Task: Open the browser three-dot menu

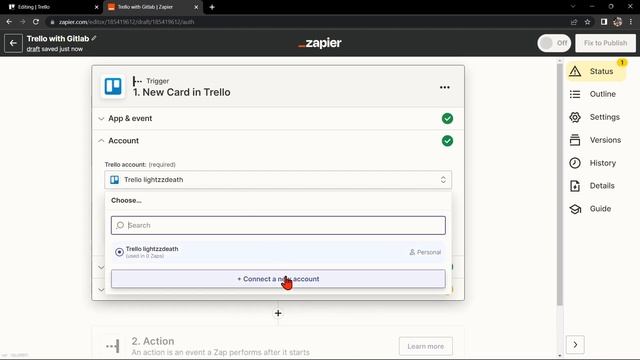Action: [x=631, y=22]
